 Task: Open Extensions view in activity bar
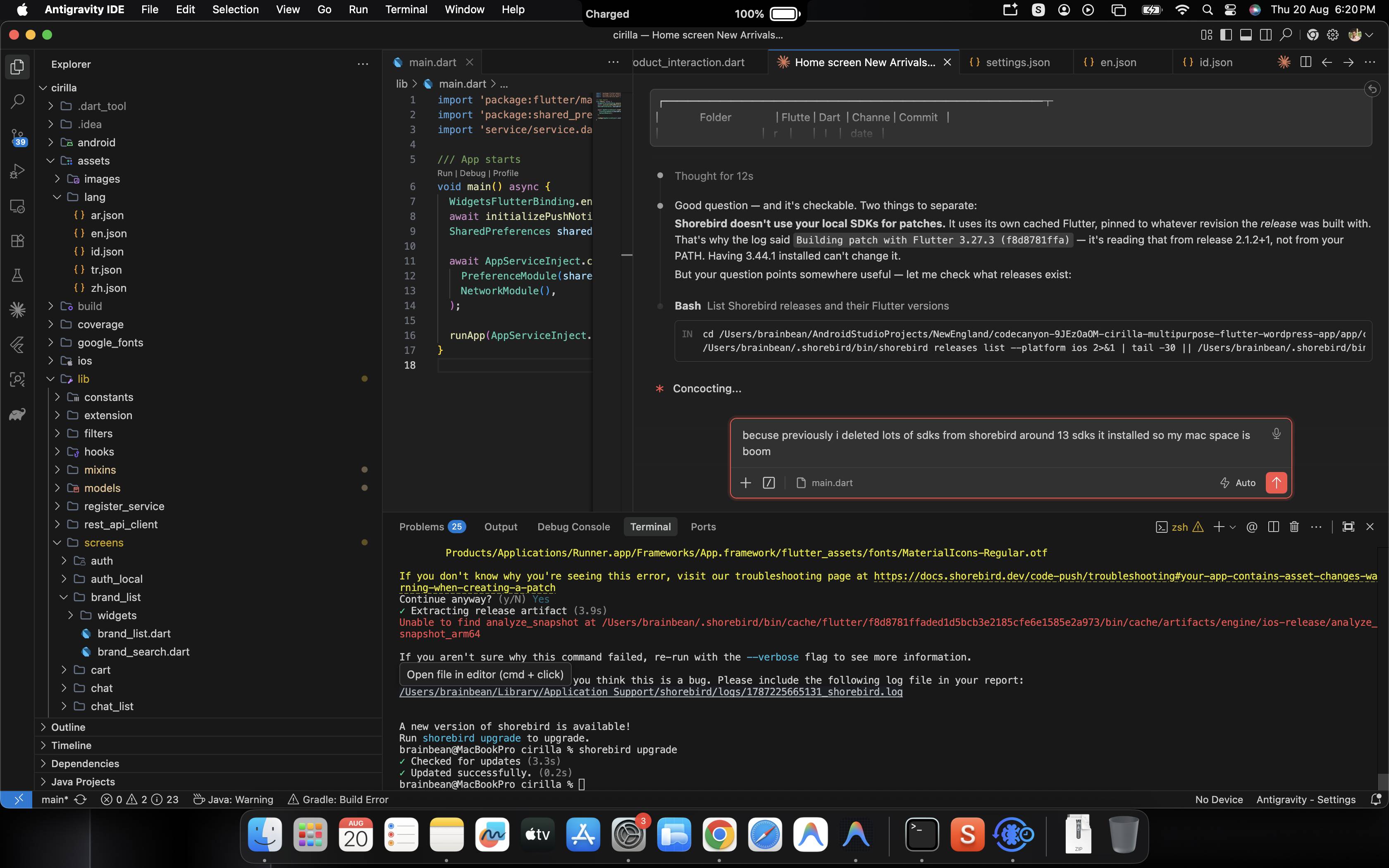17,241
